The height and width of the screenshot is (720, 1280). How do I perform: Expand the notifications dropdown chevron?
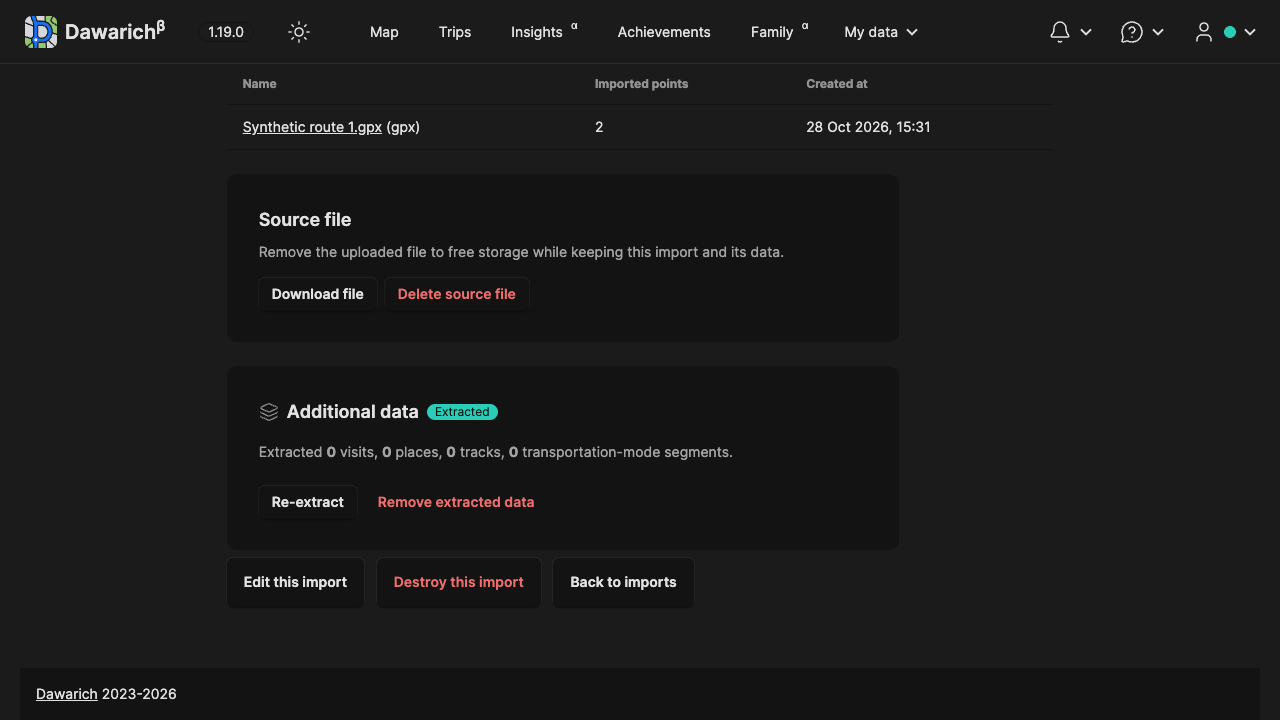pos(1086,32)
